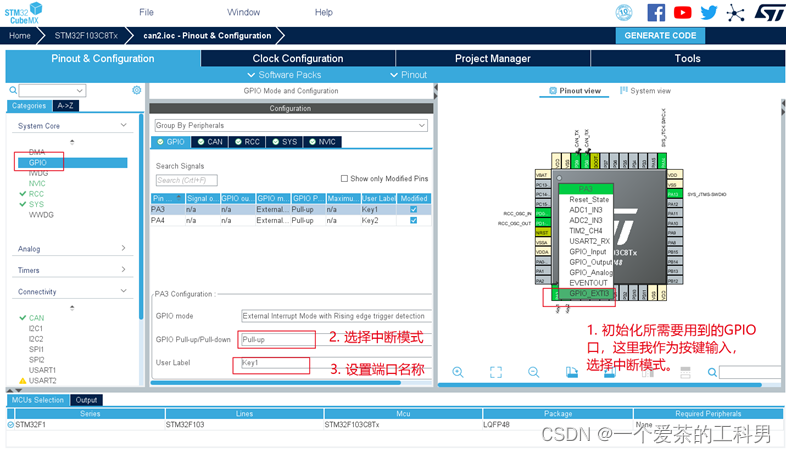Click the grayed-out split rows icon
The width and height of the screenshot is (786, 453).
tap(685, 372)
